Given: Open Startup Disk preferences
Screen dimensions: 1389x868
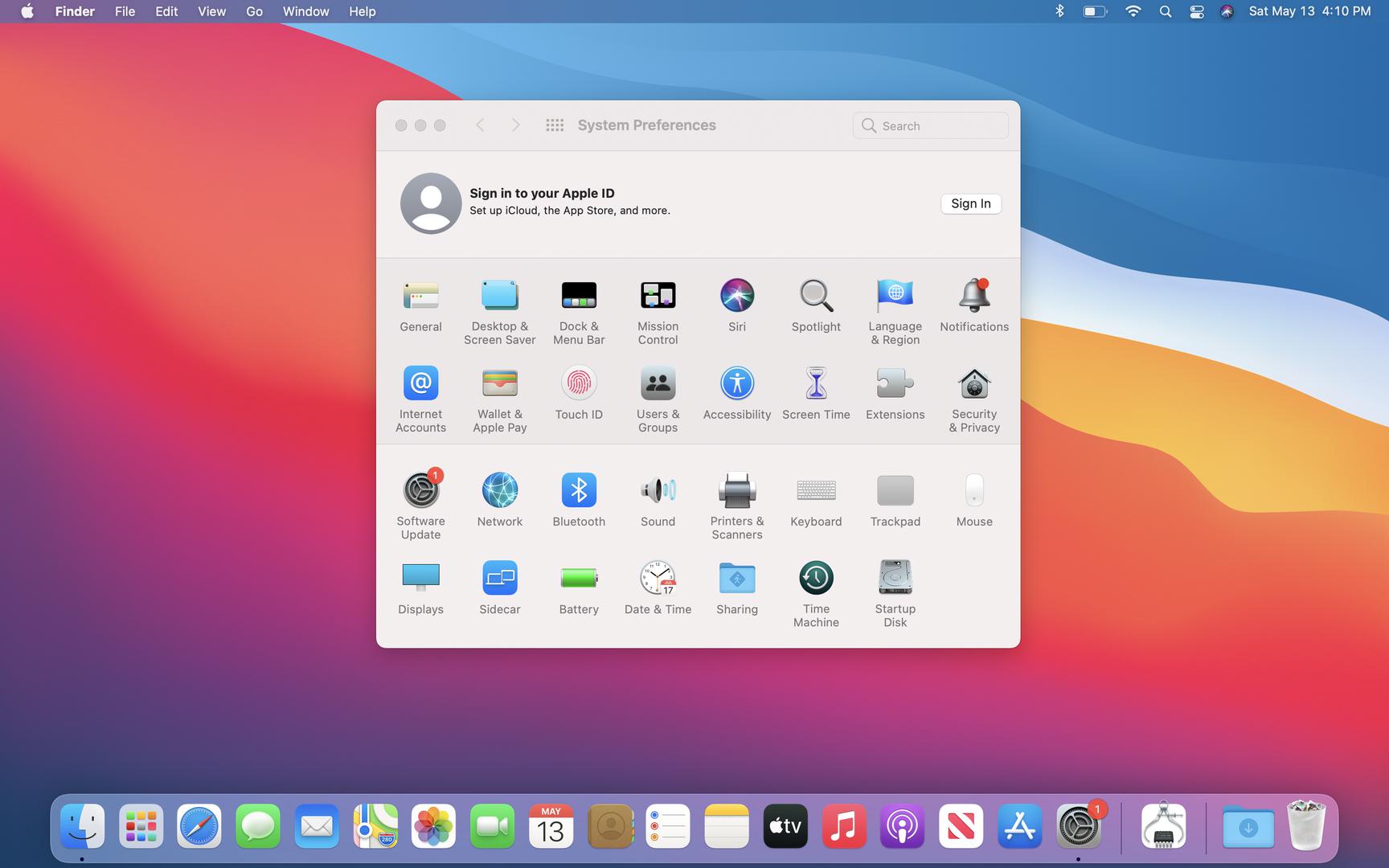Looking at the screenshot, I should click(895, 594).
